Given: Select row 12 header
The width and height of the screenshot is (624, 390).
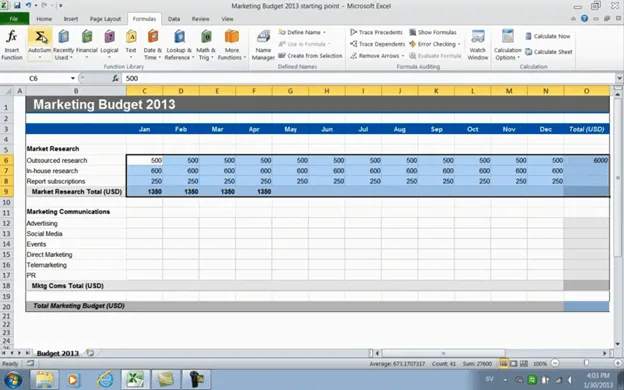Looking at the screenshot, I should 6,223.
